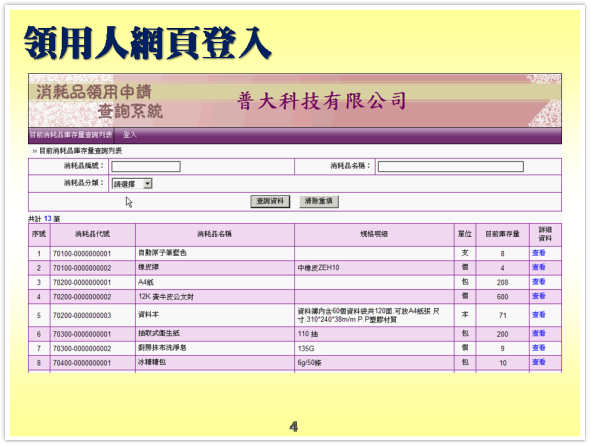Click item code 70200-0000000001 cell

coord(82,282)
